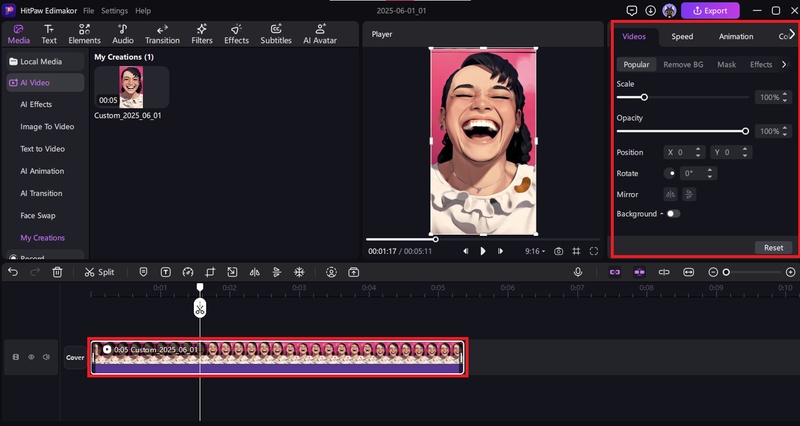
Task: Open My Creations in sidebar
Action: point(42,238)
